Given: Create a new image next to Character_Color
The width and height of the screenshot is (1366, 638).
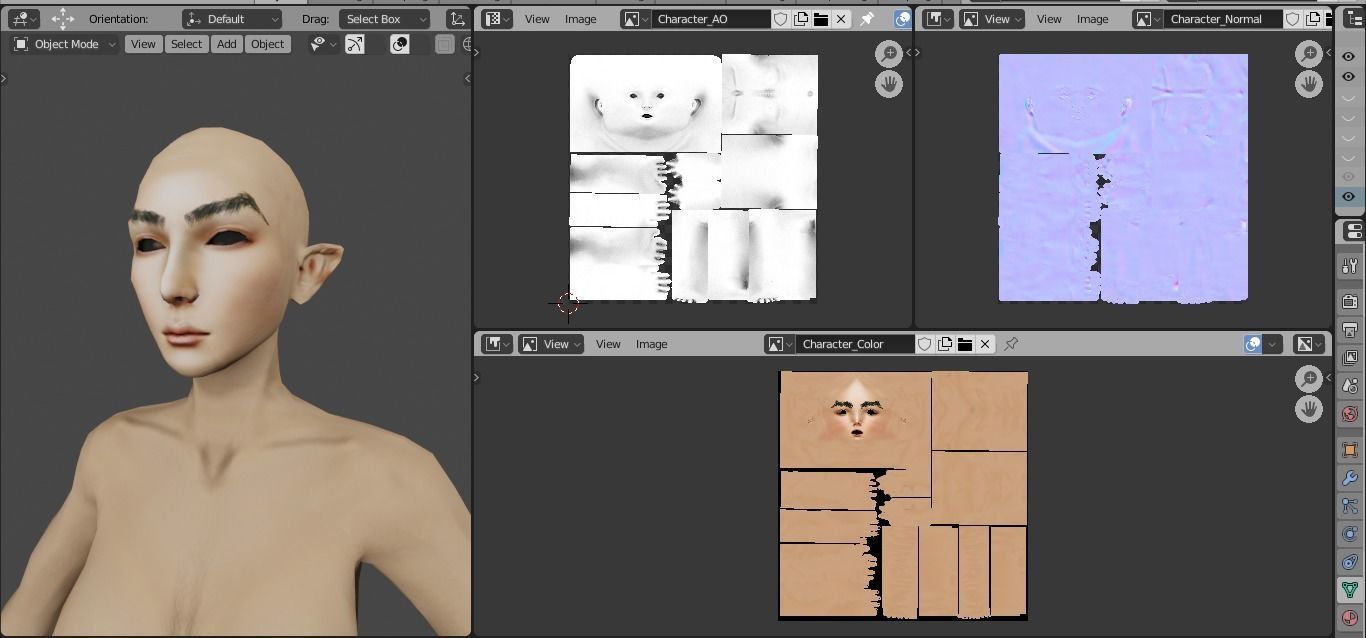Looking at the screenshot, I should tap(945, 344).
